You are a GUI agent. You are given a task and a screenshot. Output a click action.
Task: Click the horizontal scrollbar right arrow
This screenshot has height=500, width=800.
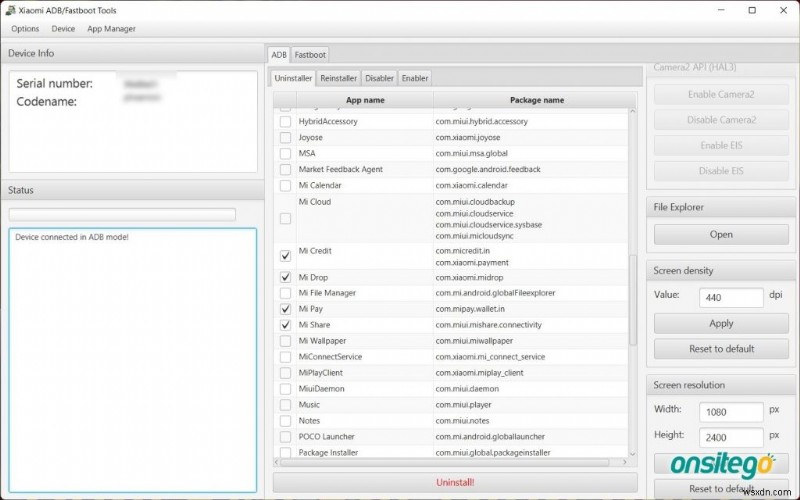[624, 462]
